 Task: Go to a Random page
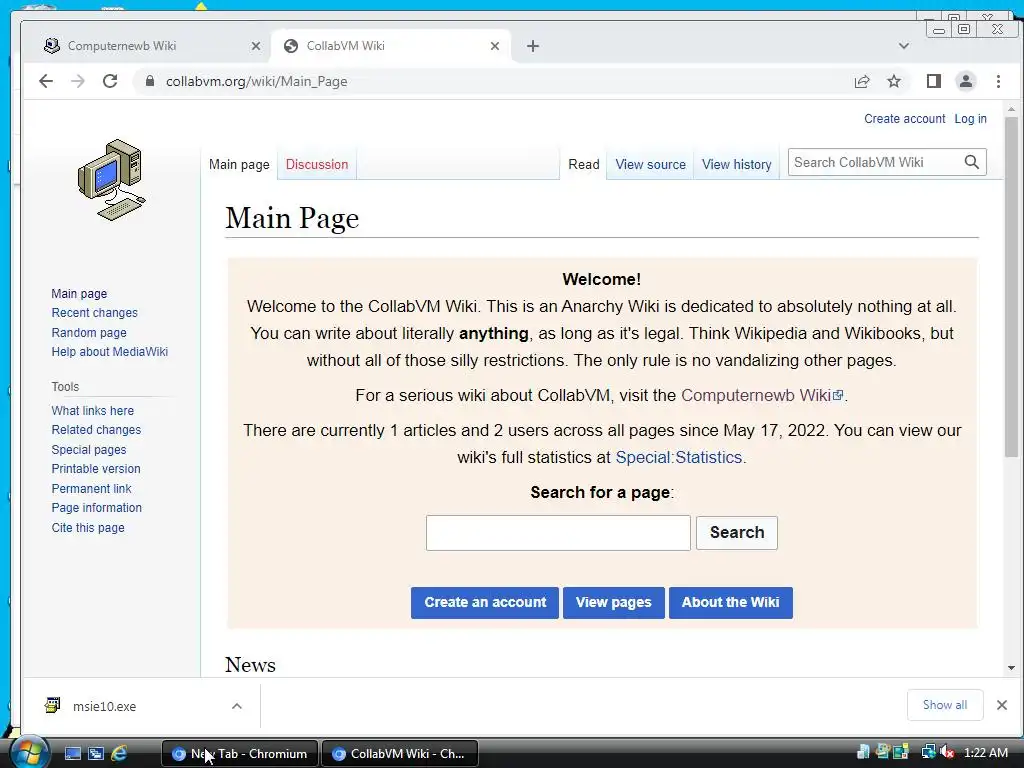click(x=89, y=332)
